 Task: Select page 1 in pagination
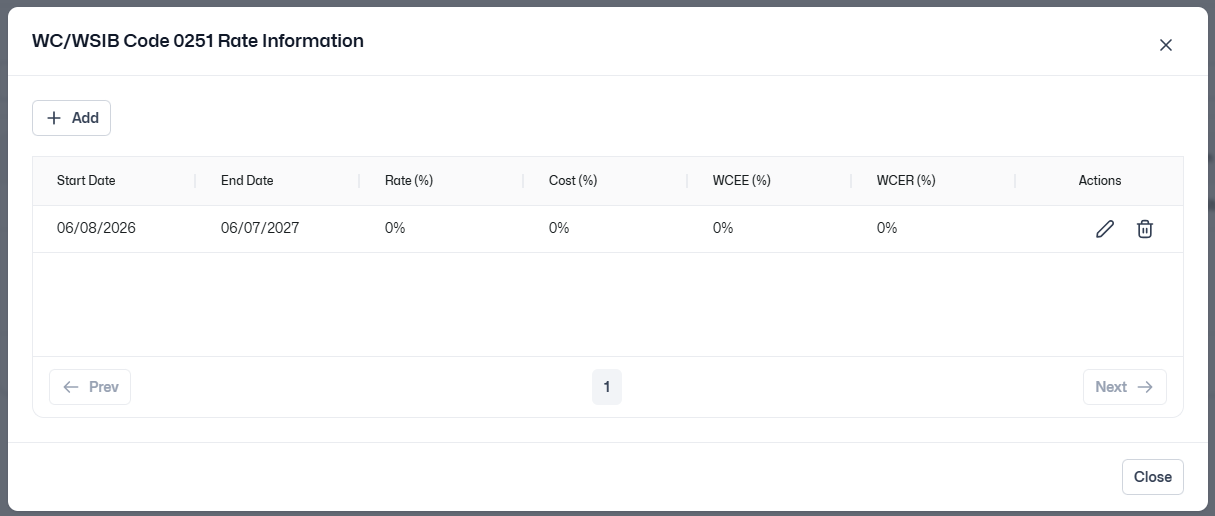coord(607,387)
